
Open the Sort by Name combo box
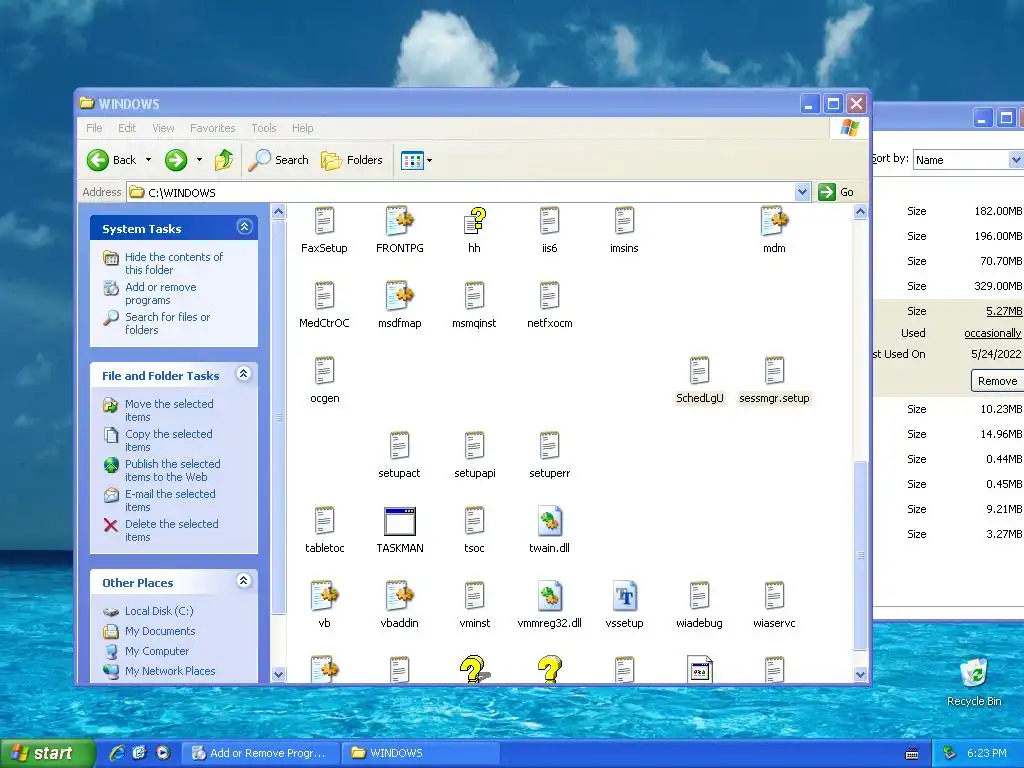(968, 160)
